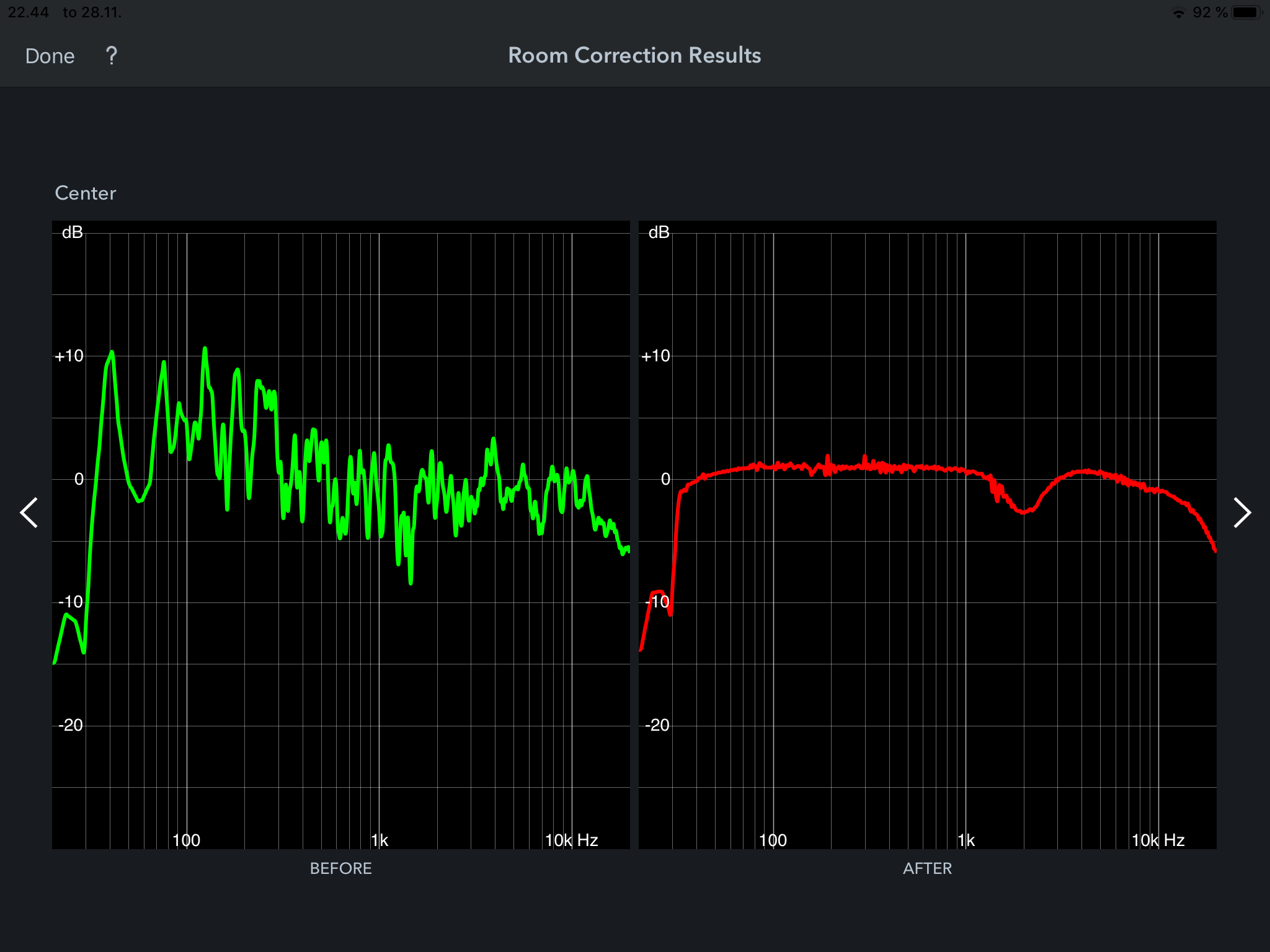The image size is (1270, 952).
Task: Tap the battery indicator icon
Action: [x=1246, y=13]
